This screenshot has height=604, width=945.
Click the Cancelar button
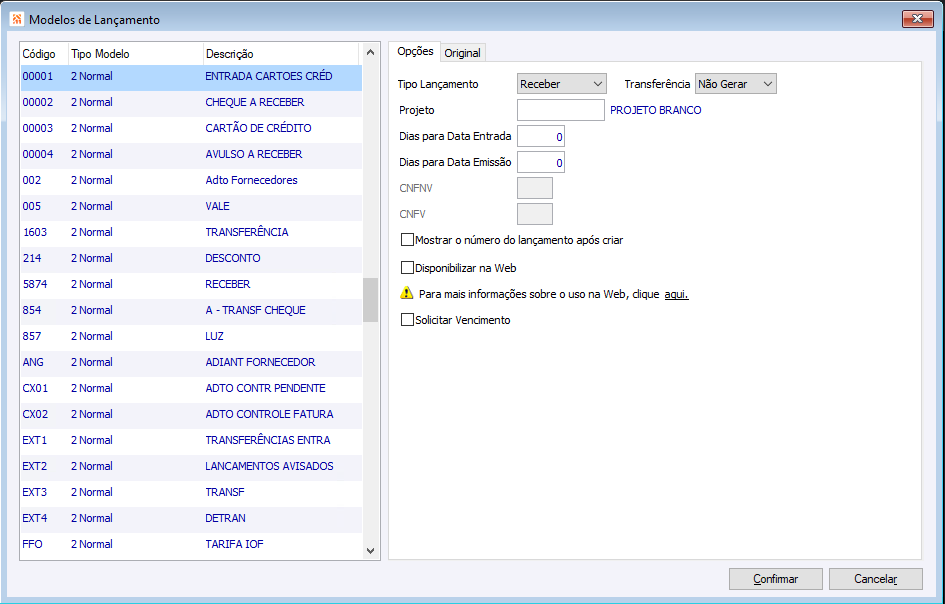click(876, 579)
